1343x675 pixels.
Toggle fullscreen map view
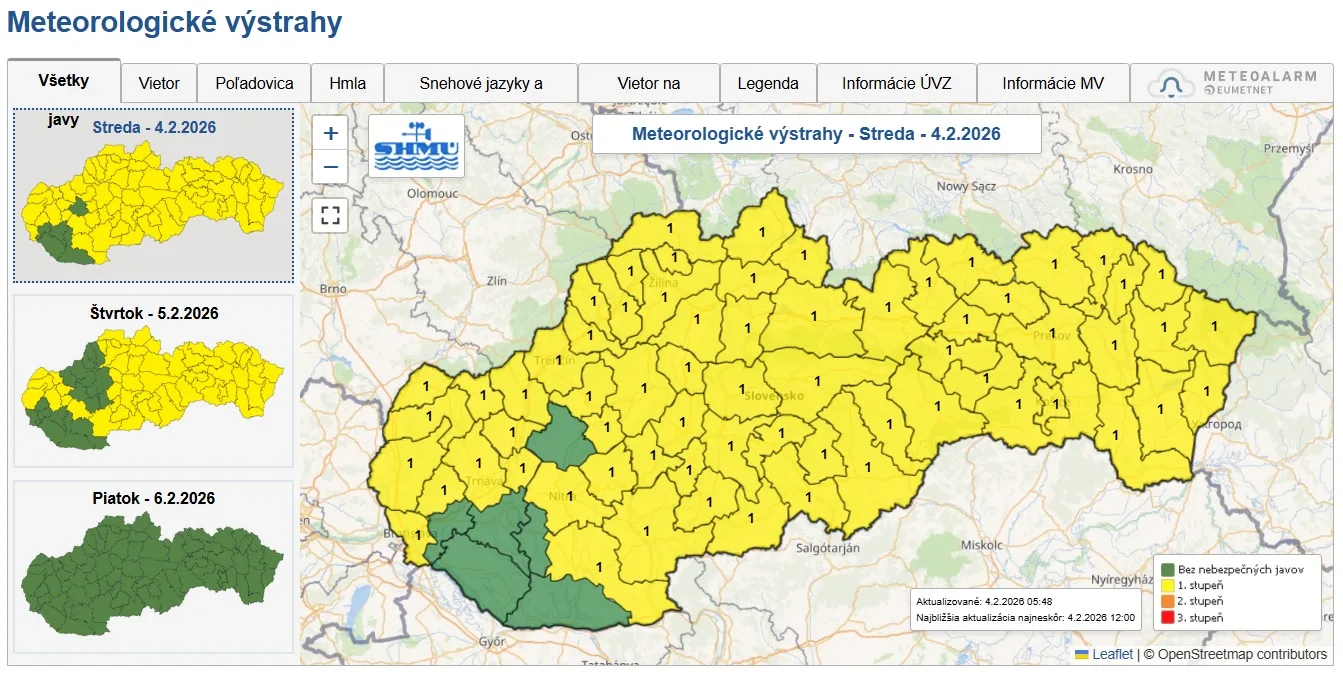[x=331, y=215]
